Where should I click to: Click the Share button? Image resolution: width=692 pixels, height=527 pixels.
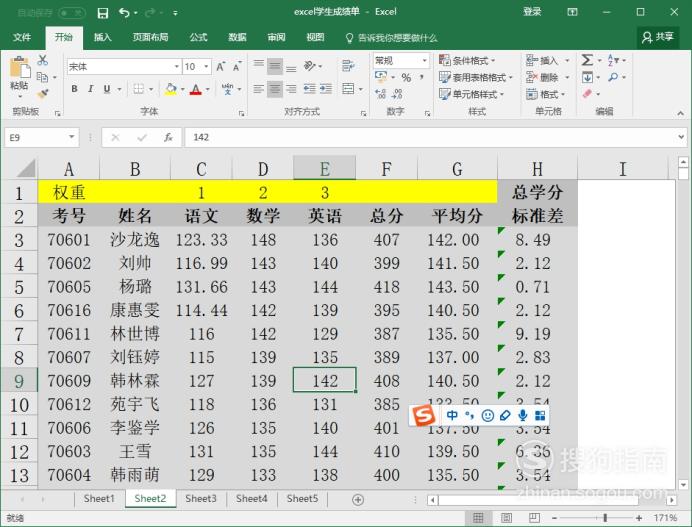[658, 37]
